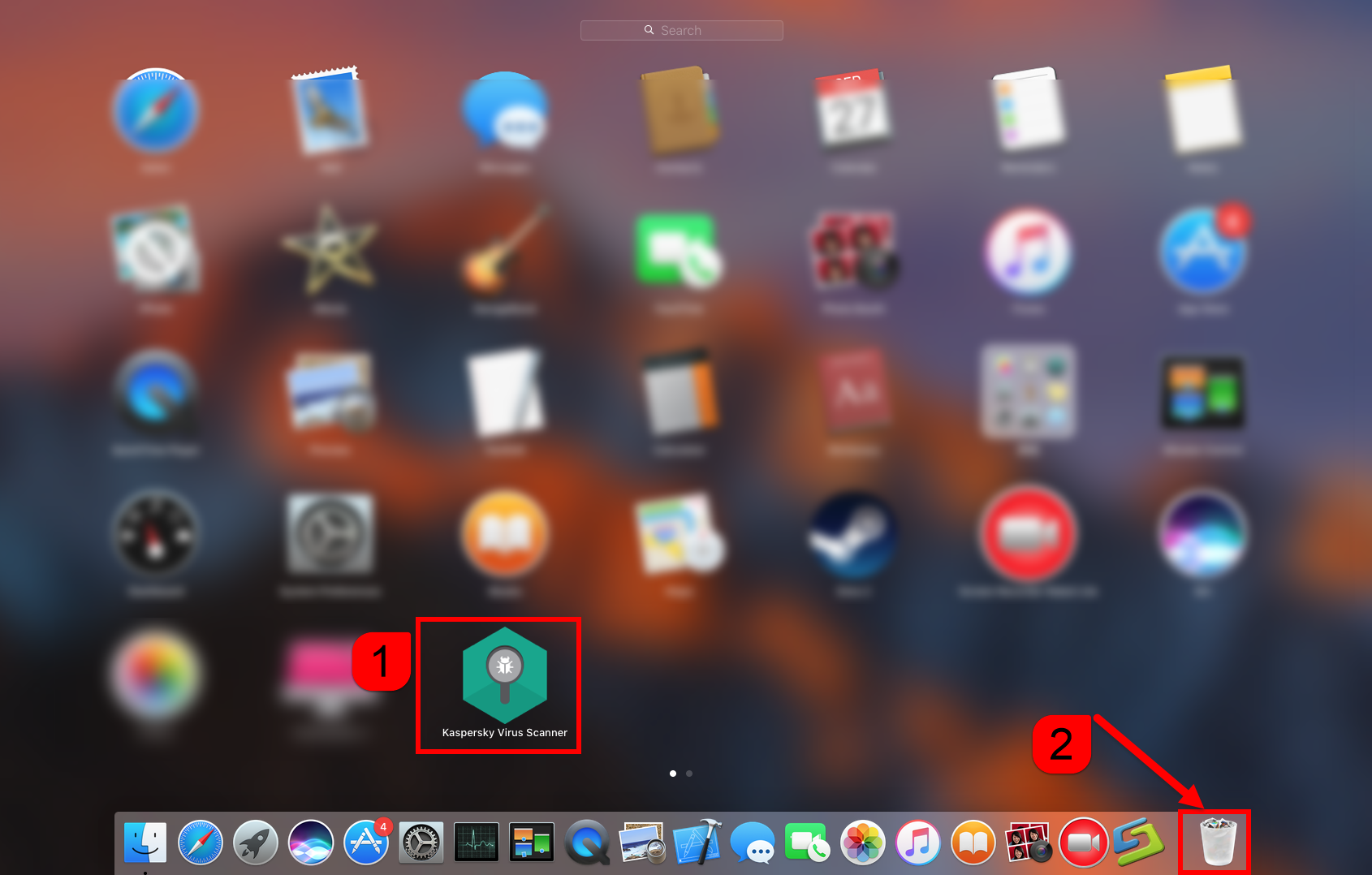Open System Preferences from the Dock
The height and width of the screenshot is (875, 1372).
coord(421,843)
